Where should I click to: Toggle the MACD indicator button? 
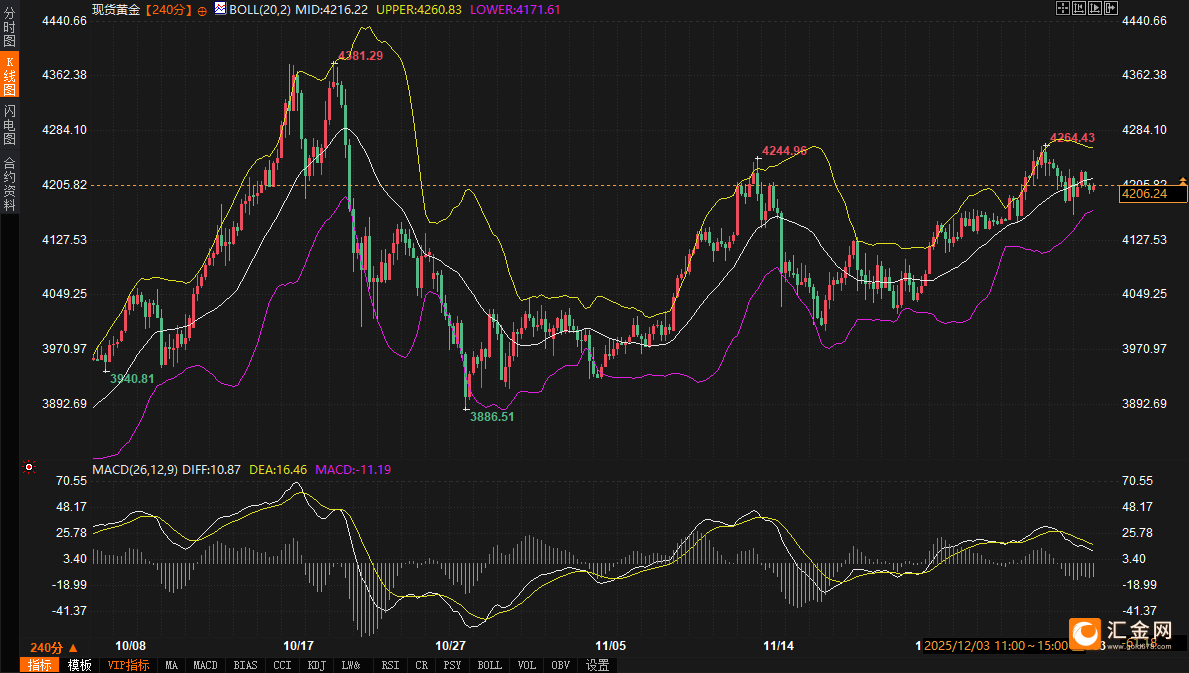(x=205, y=665)
